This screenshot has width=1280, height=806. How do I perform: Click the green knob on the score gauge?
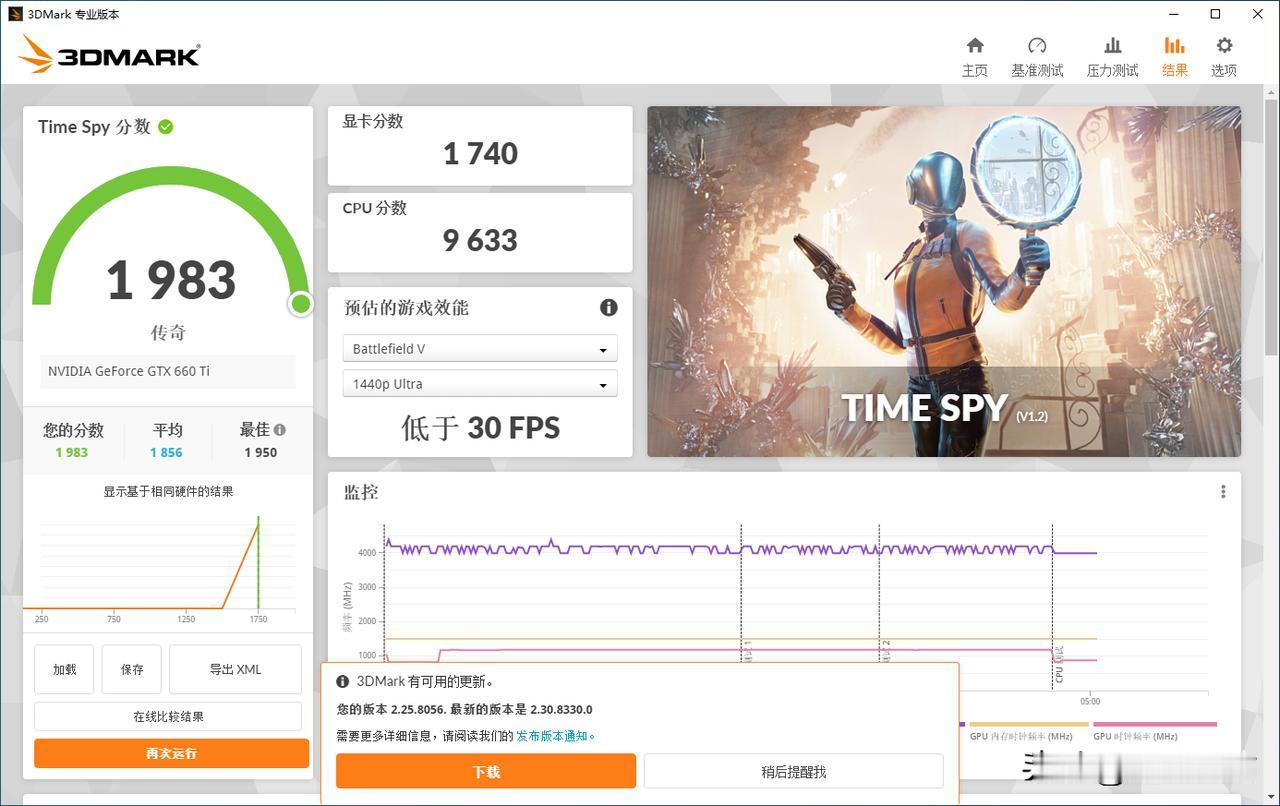300,304
